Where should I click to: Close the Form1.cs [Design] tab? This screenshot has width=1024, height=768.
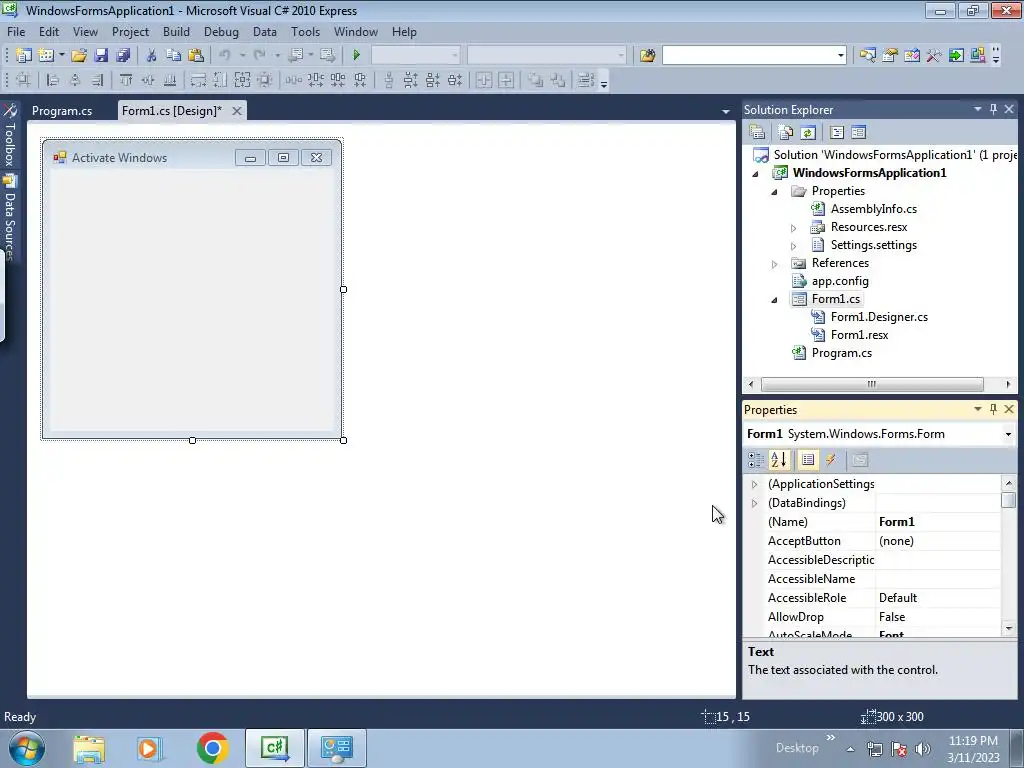tap(237, 111)
